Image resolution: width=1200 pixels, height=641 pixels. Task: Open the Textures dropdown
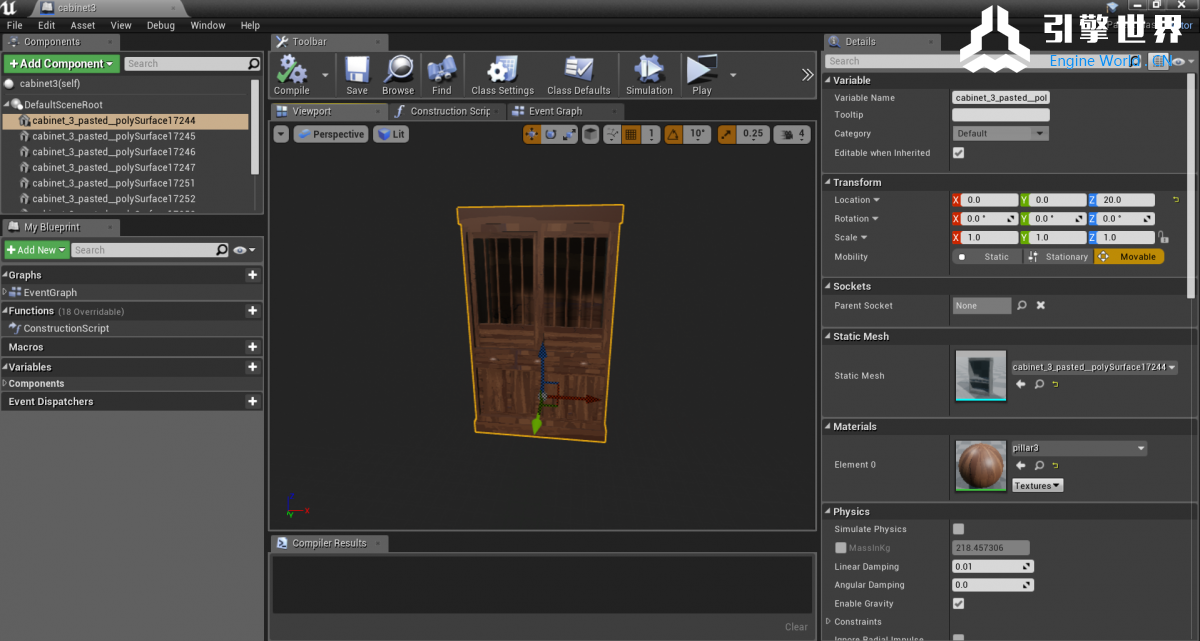click(x=1037, y=486)
